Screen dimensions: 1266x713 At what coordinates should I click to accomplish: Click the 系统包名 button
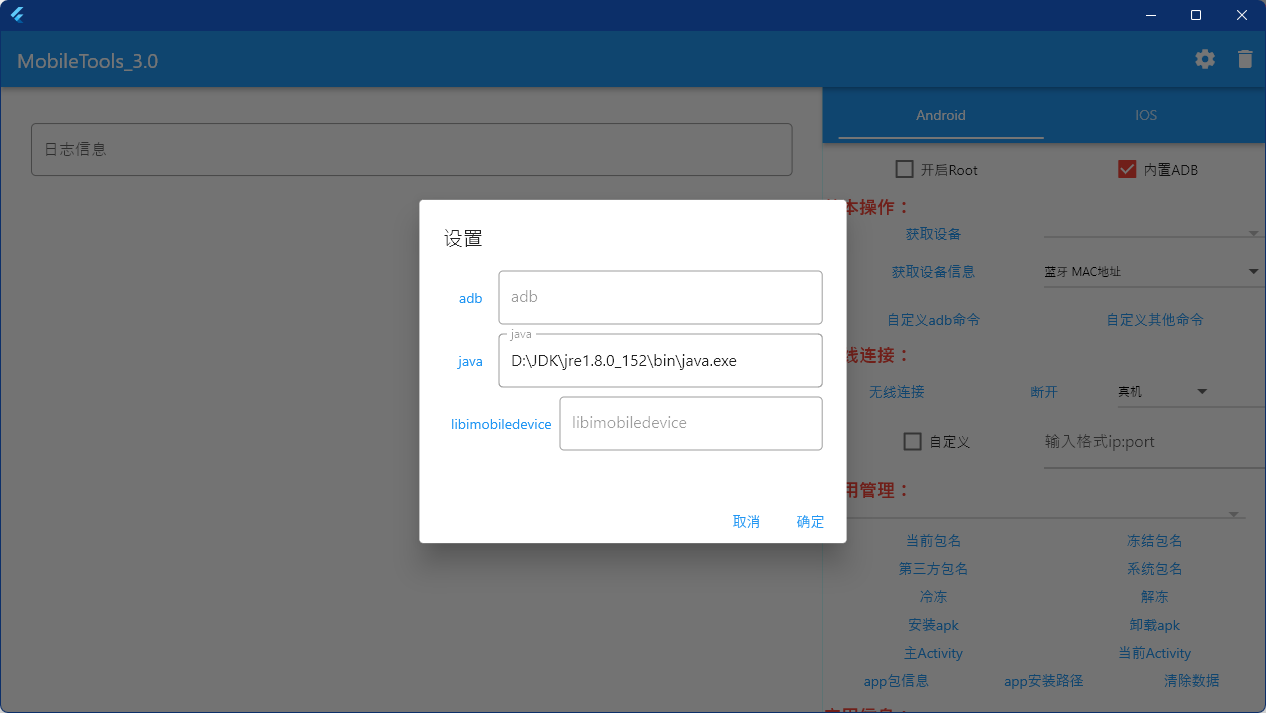click(1155, 569)
